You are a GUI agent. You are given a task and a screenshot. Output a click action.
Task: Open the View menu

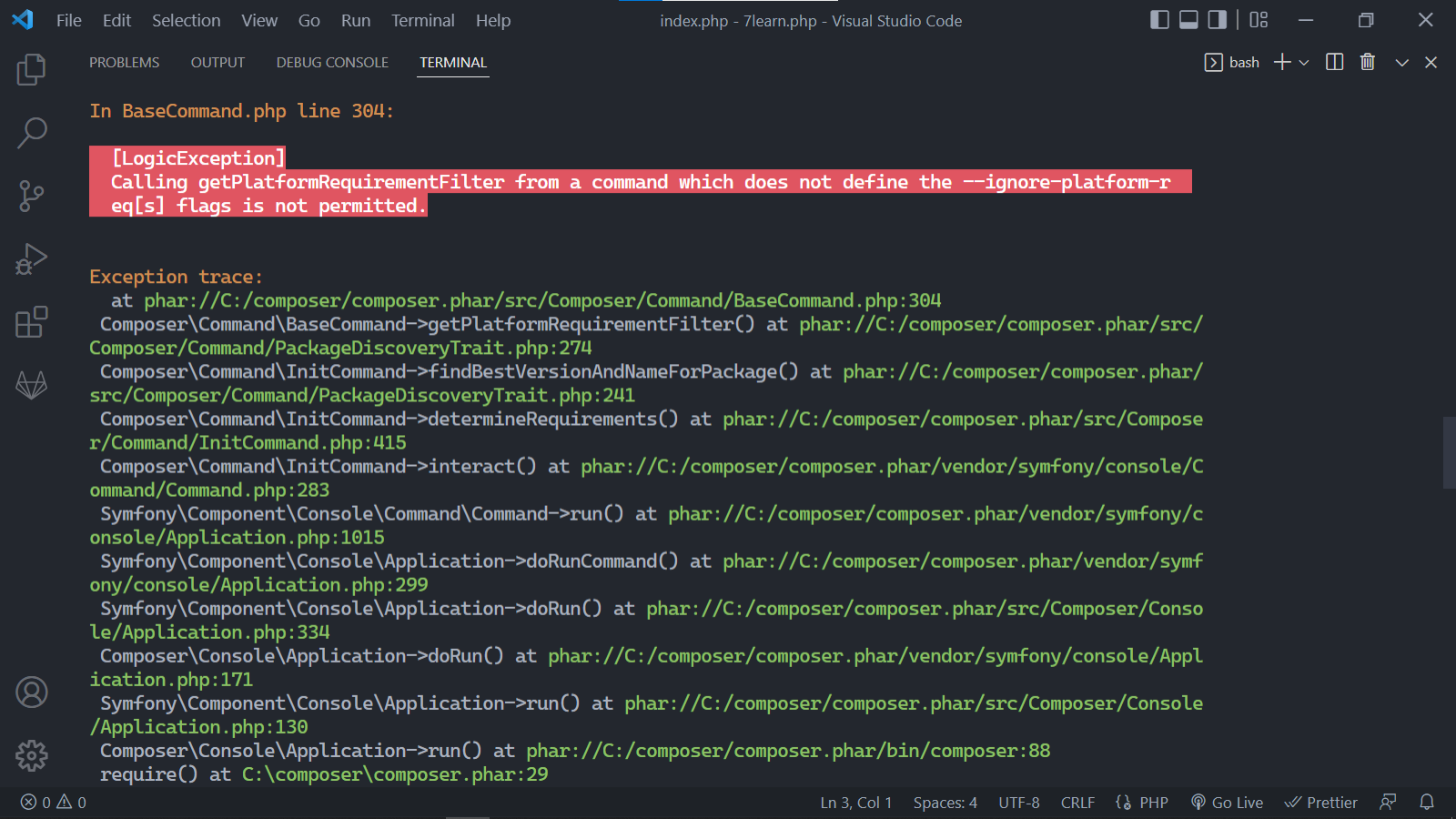(x=259, y=20)
